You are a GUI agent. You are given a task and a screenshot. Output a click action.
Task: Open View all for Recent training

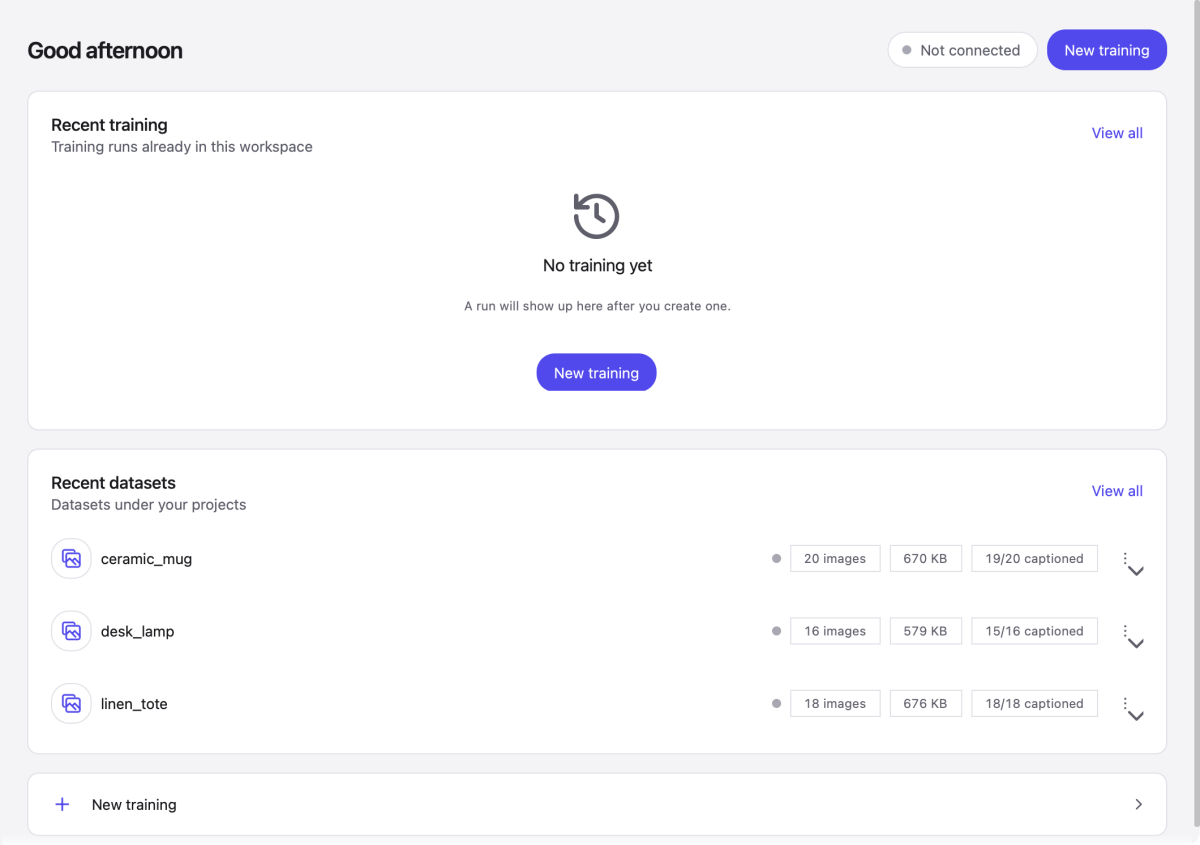click(1117, 133)
